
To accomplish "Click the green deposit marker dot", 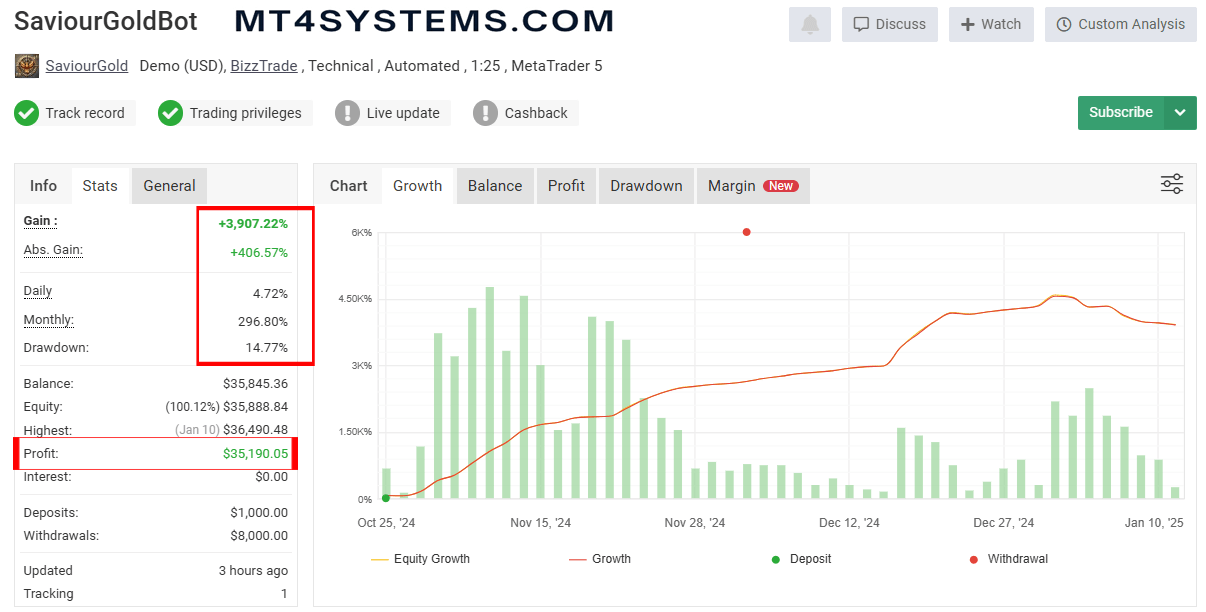I will [x=386, y=498].
